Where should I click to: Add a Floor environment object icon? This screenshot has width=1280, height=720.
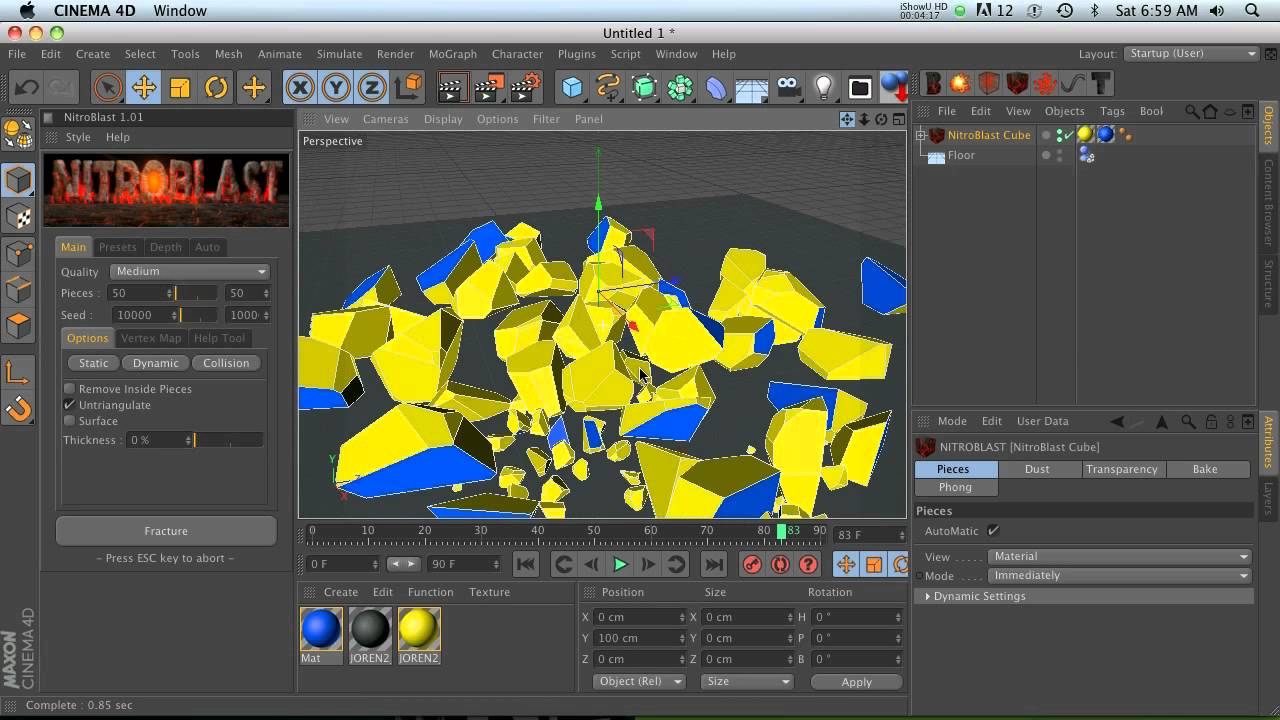pyautogui.click(x=751, y=88)
